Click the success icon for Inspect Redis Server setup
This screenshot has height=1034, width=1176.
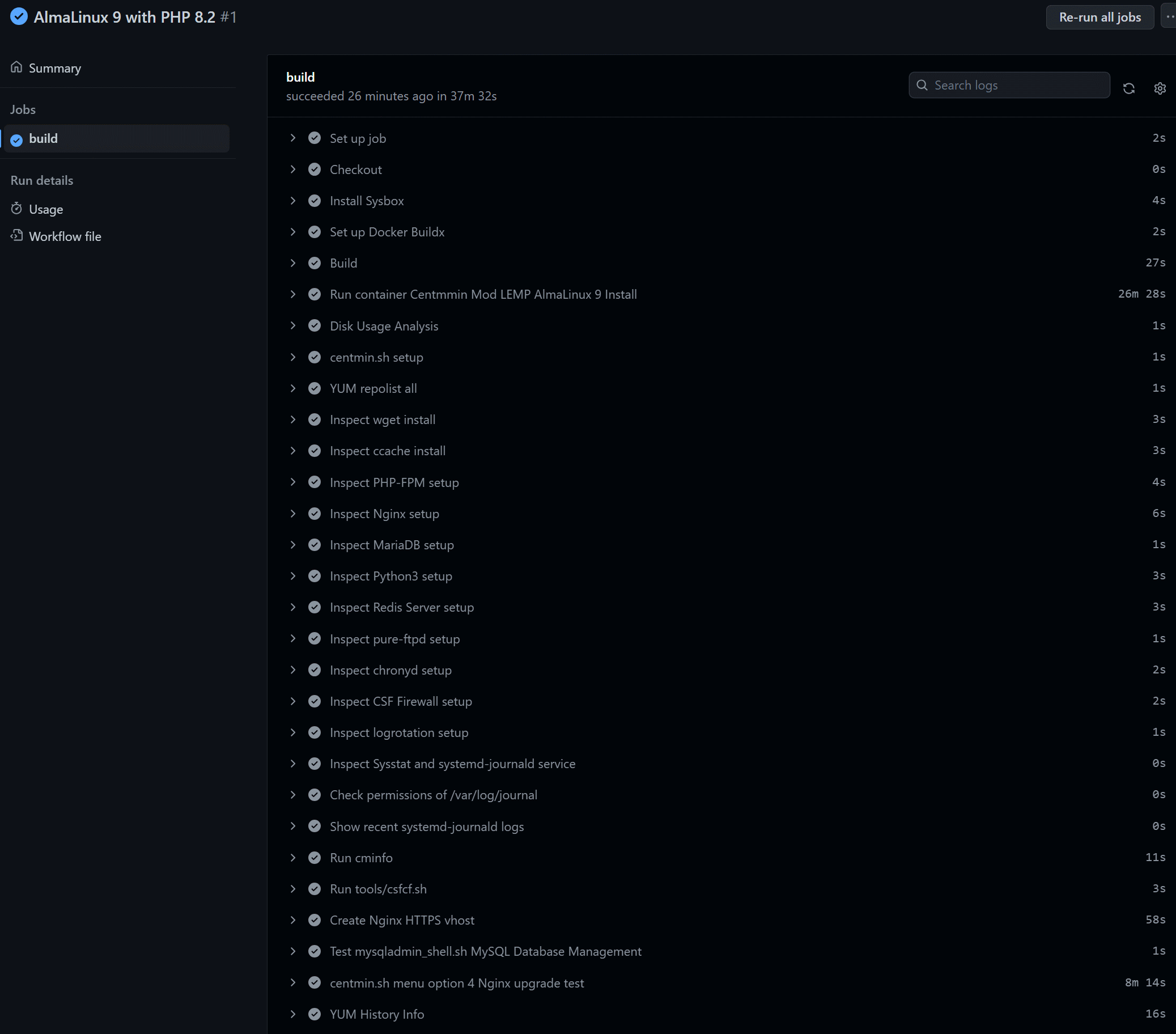click(314, 607)
